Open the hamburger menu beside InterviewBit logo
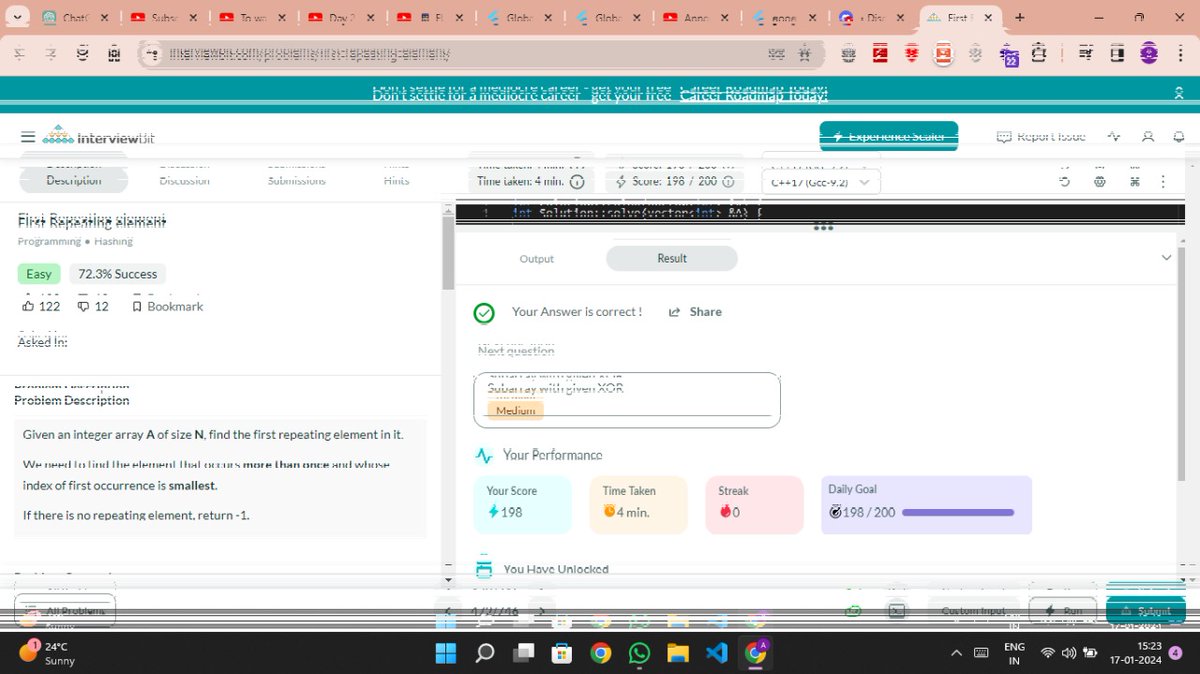1200x674 pixels. coord(27,137)
